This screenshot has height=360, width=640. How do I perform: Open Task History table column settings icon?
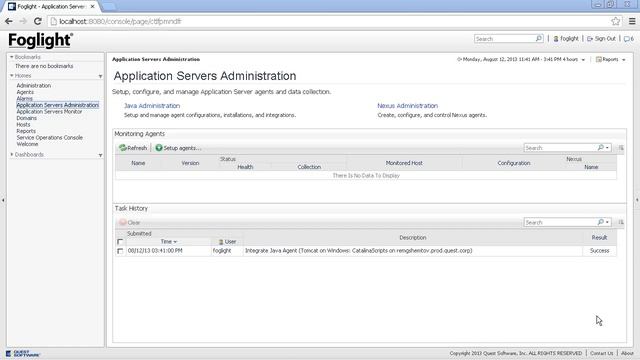pyautogui.click(x=621, y=222)
